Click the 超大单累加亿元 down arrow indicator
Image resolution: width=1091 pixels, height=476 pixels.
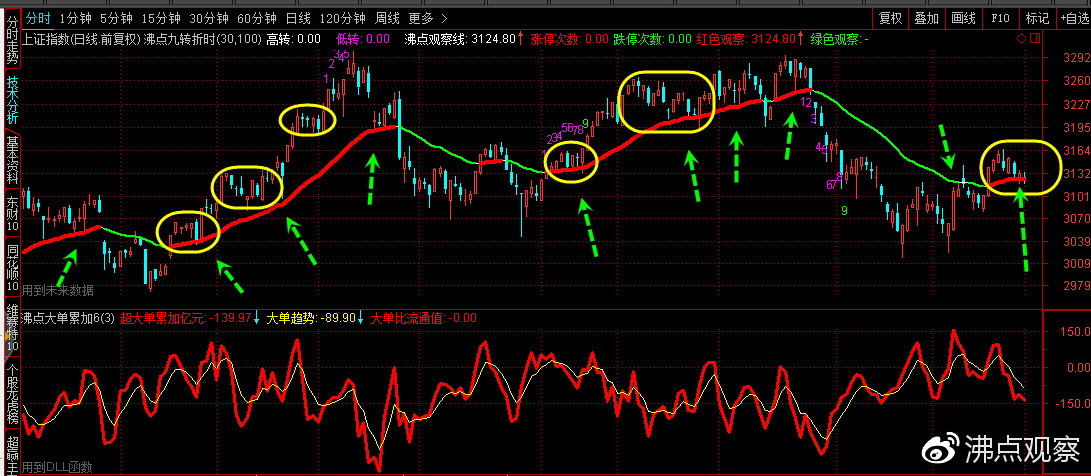pos(257,318)
